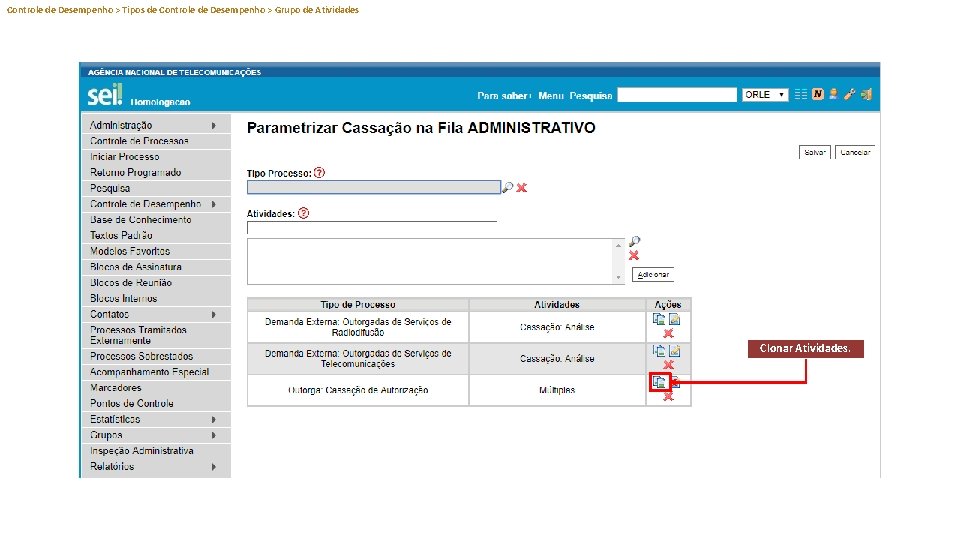Open Blocos de Reunião menu item
This screenshot has width=960, height=540.
pos(156,283)
